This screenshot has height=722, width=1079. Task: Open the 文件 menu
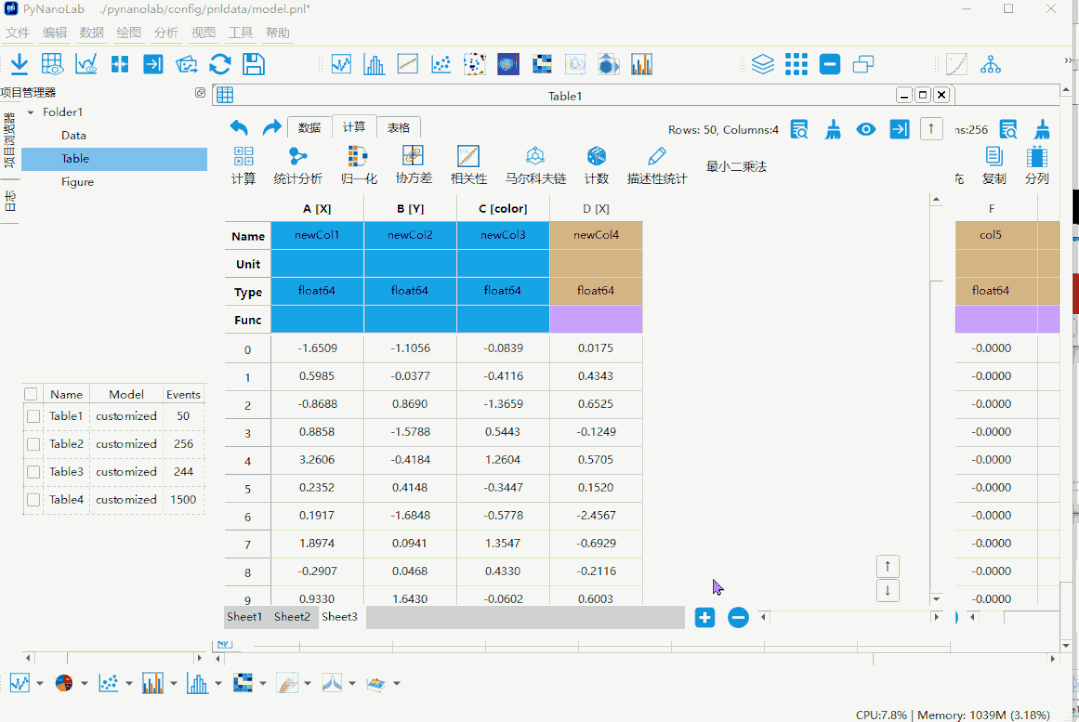pos(18,32)
